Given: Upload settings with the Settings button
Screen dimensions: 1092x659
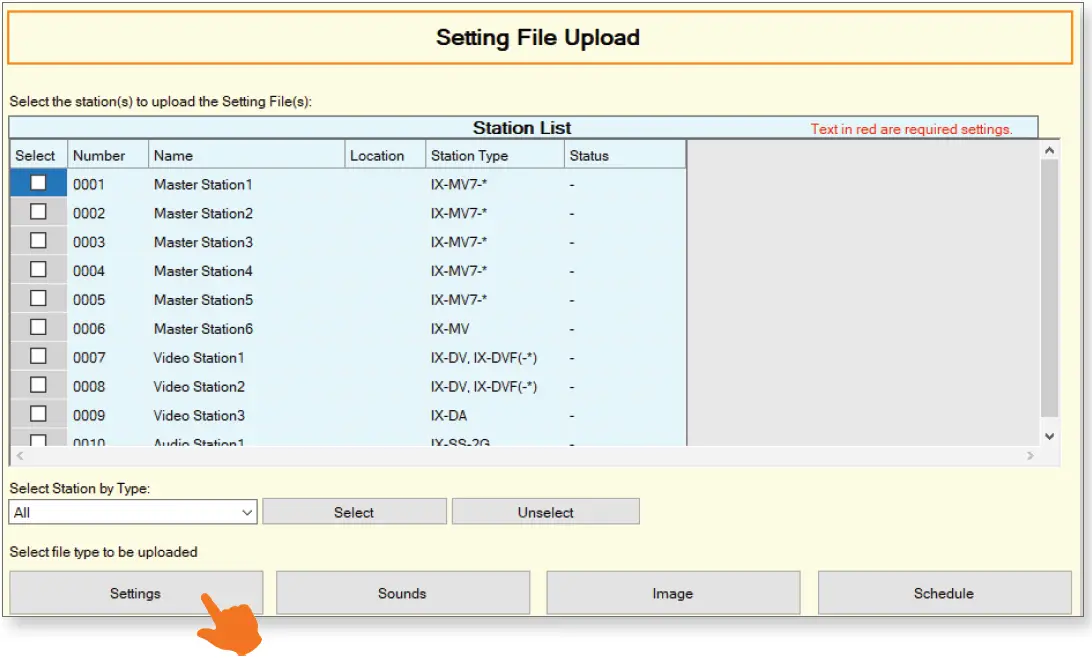Looking at the screenshot, I should click(135, 592).
